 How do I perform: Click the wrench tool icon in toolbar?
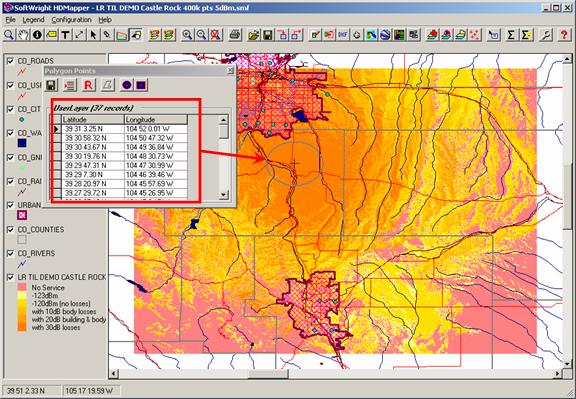pos(546,35)
